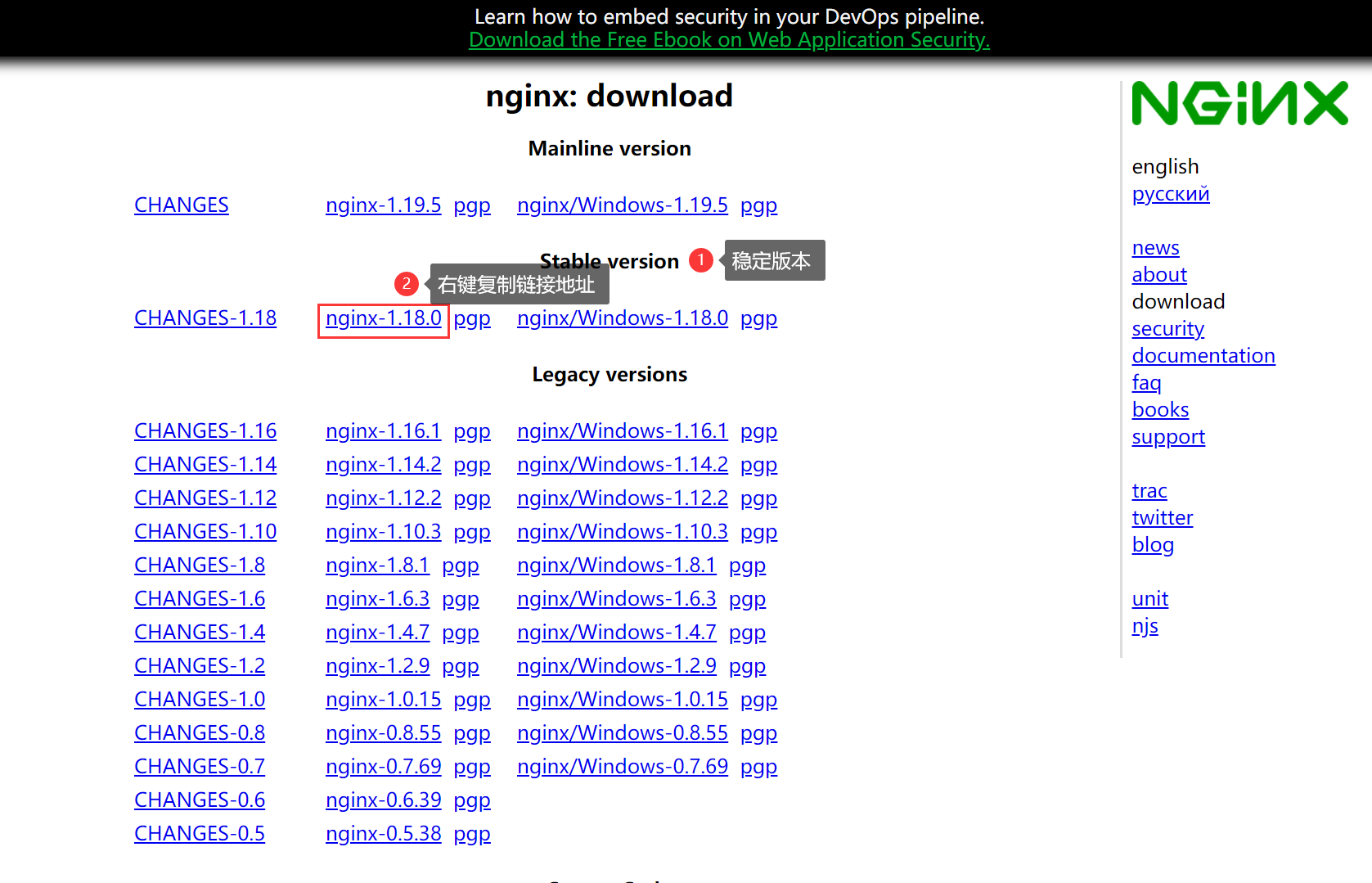The width and height of the screenshot is (1372, 883).
Task: Download nginx-0.6.39
Action: [x=383, y=800]
